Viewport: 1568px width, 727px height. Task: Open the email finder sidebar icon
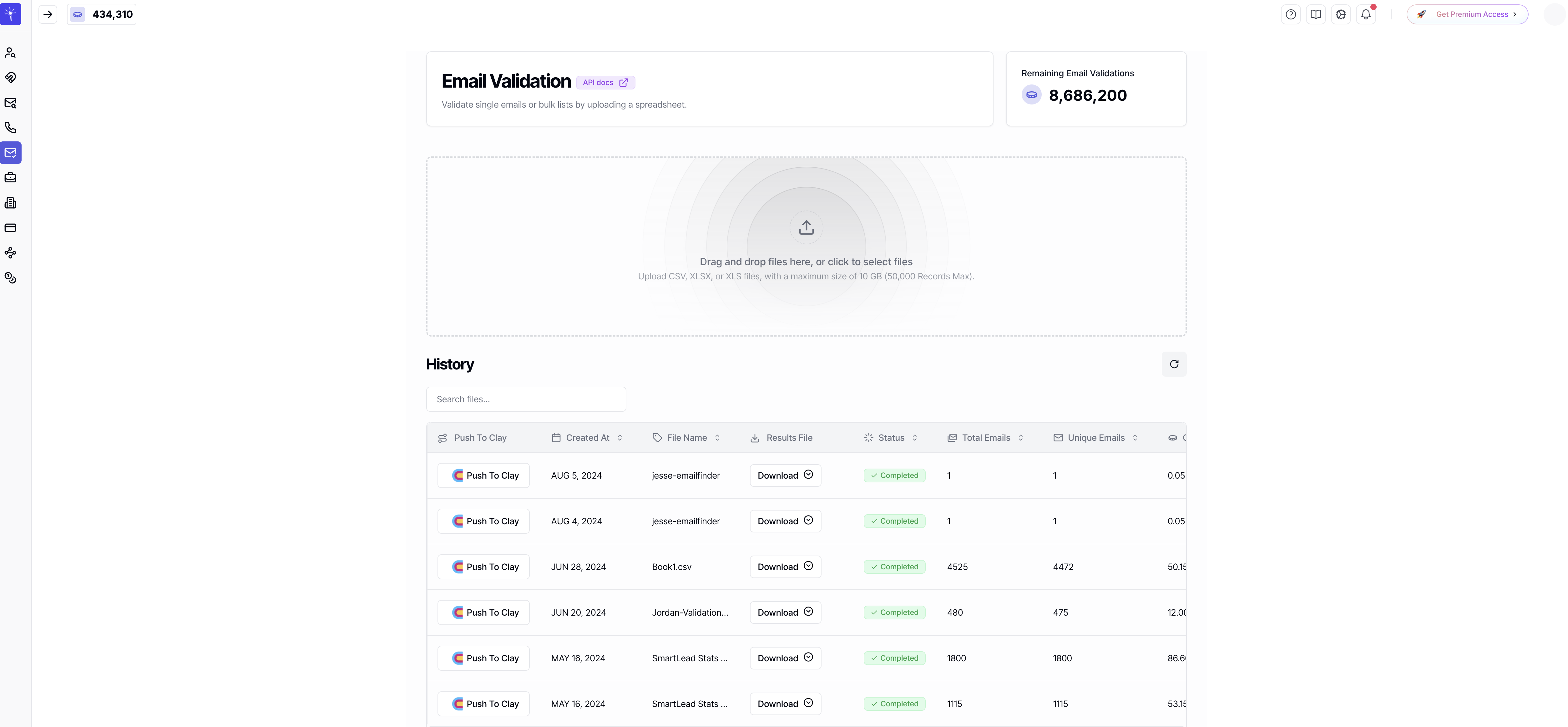[x=10, y=103]
